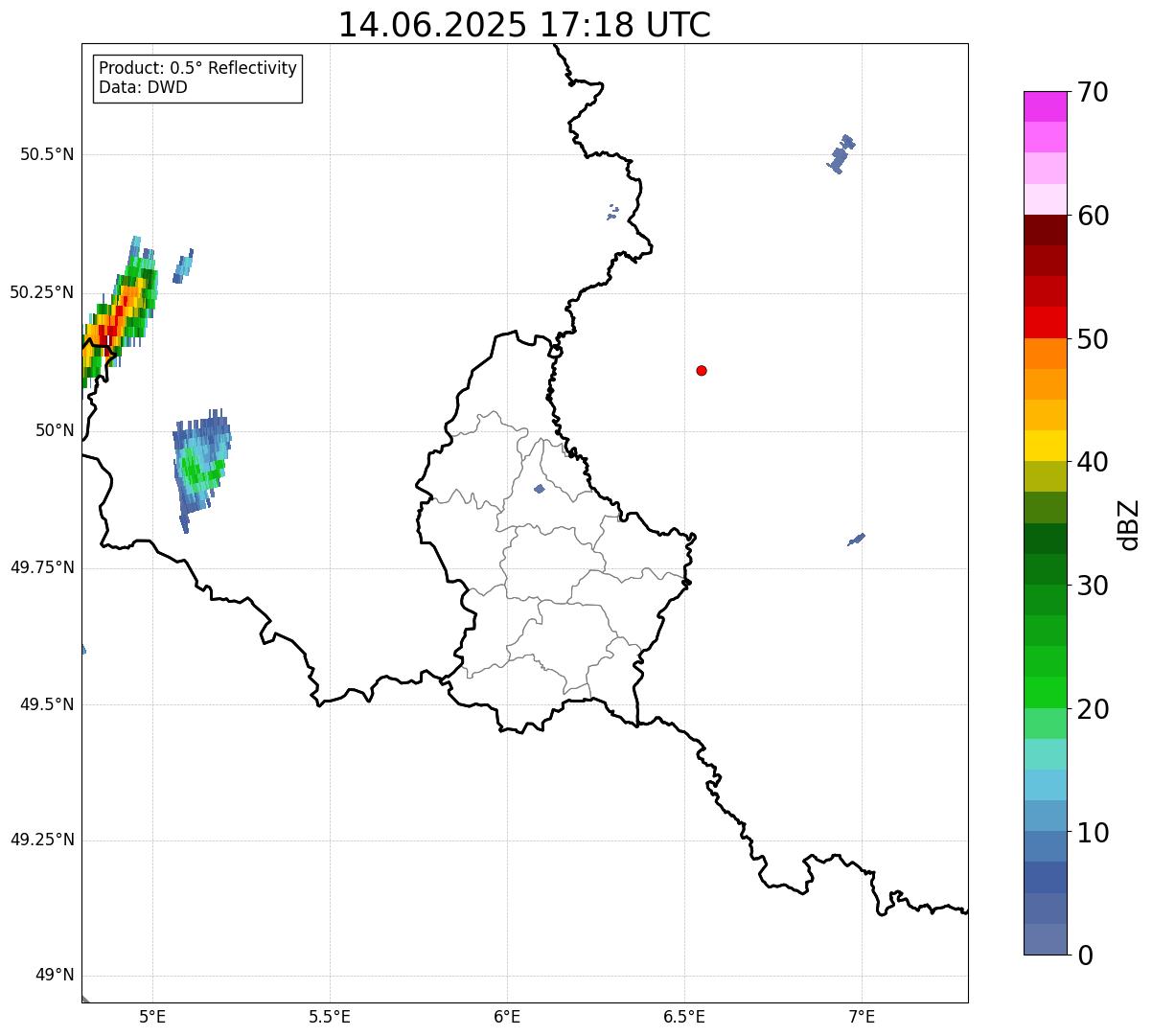1152x1036 pixels.
Task: Click the small cyan echo near 50.3°N 5.1°E
Action: 183,265
